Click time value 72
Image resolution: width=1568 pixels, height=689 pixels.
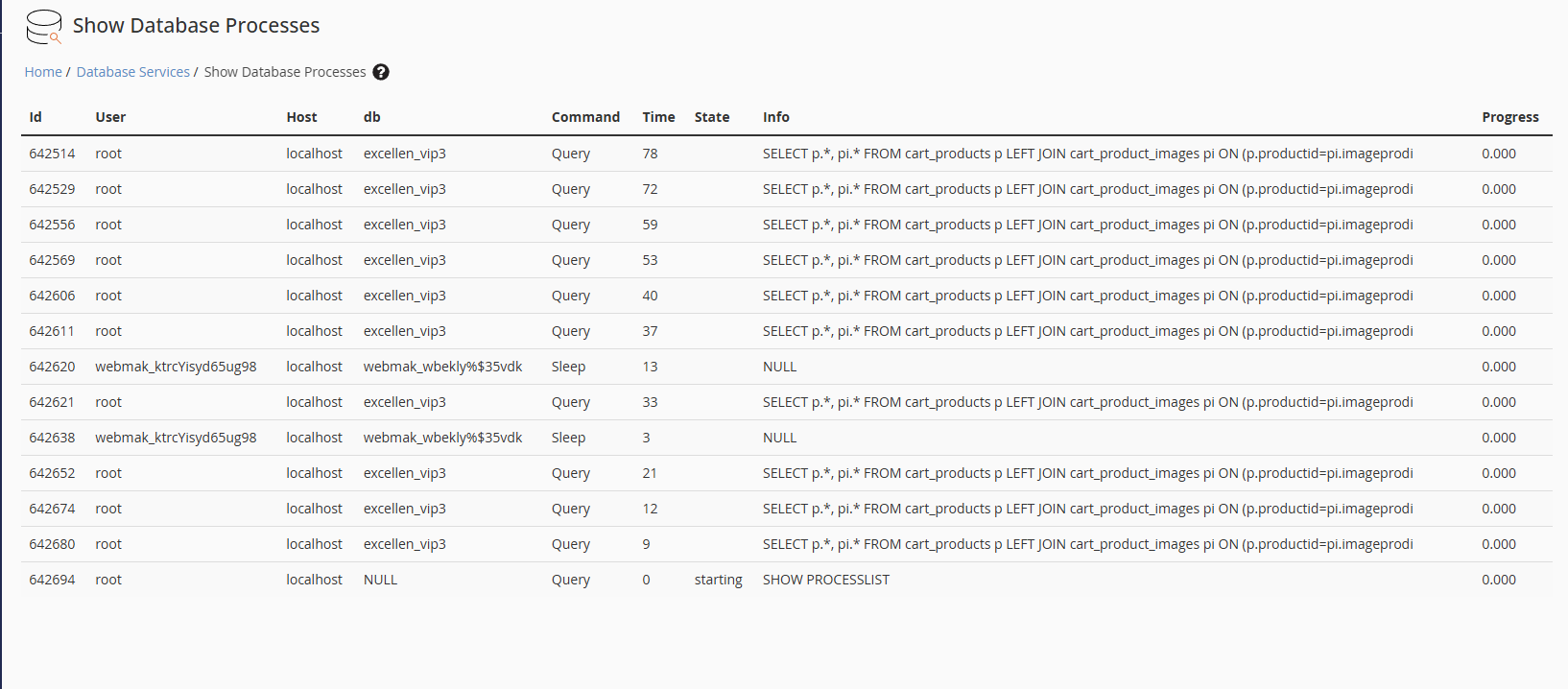[650, 189]
